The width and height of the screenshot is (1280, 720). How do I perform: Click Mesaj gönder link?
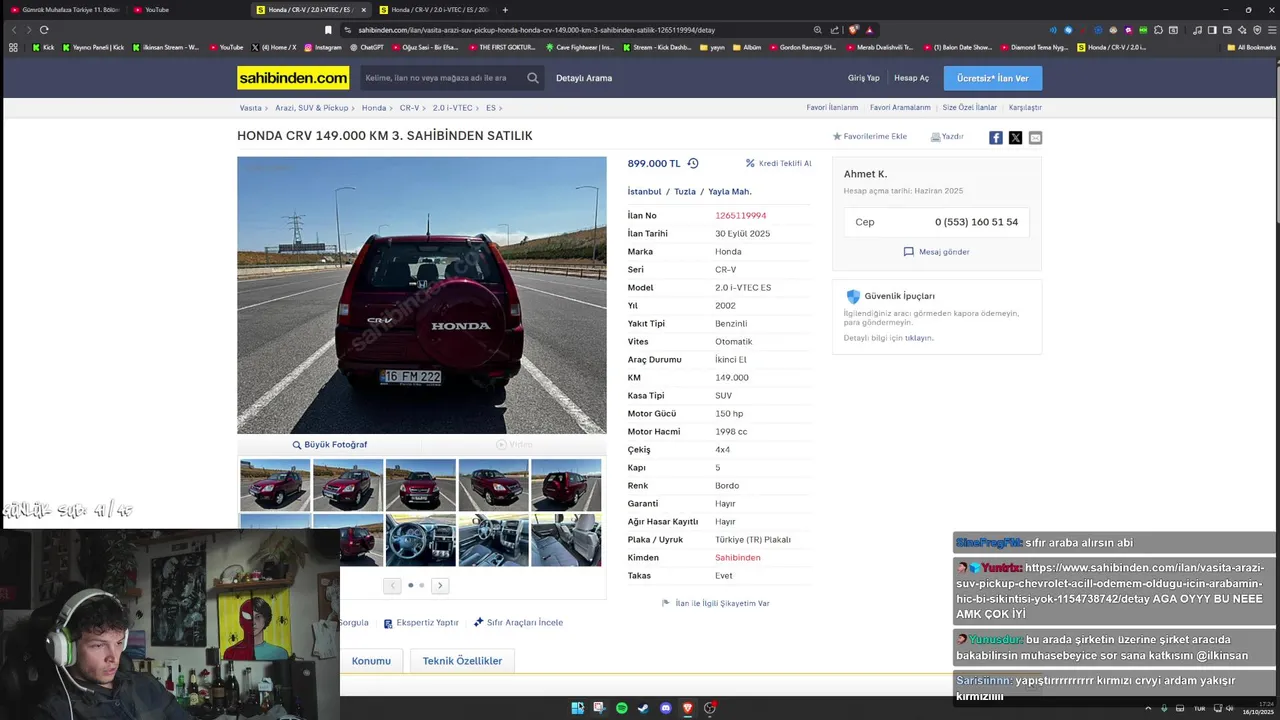pyautogui.click(x=936, y=252)
